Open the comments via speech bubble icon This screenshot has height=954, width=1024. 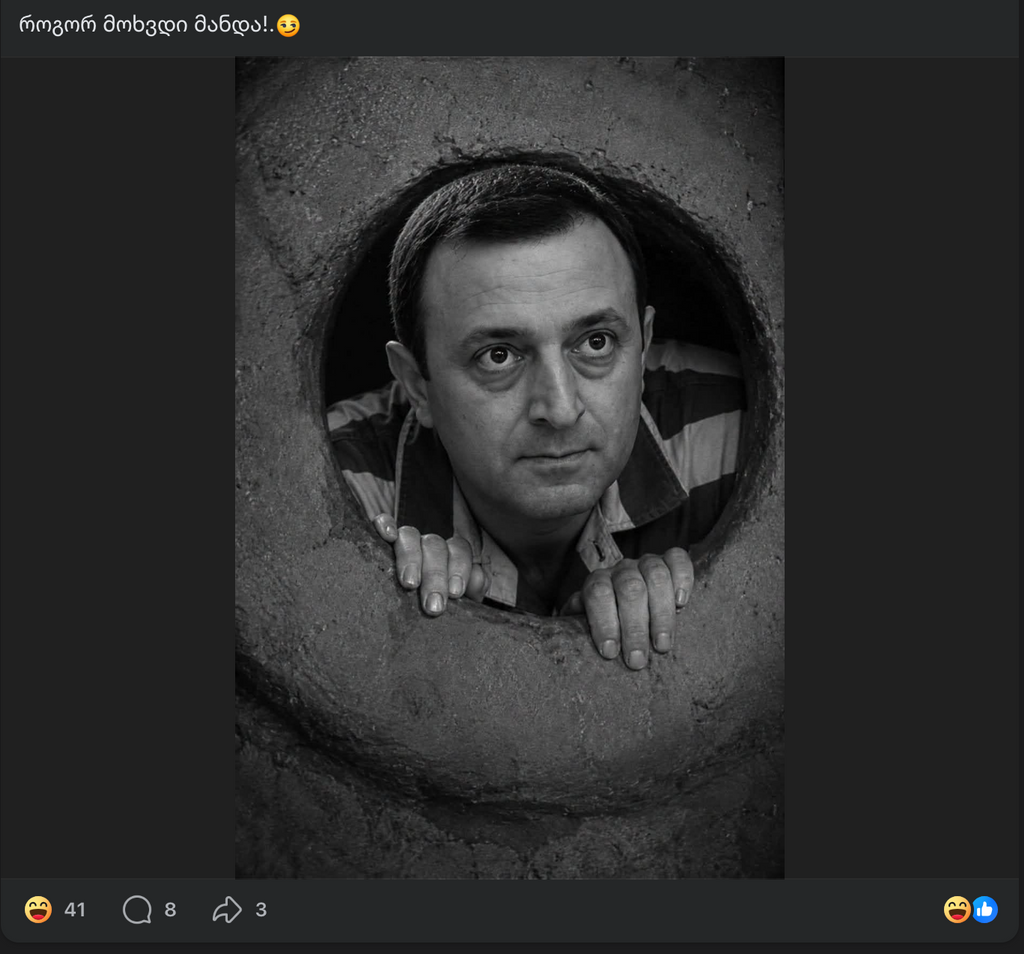point(137,910)
